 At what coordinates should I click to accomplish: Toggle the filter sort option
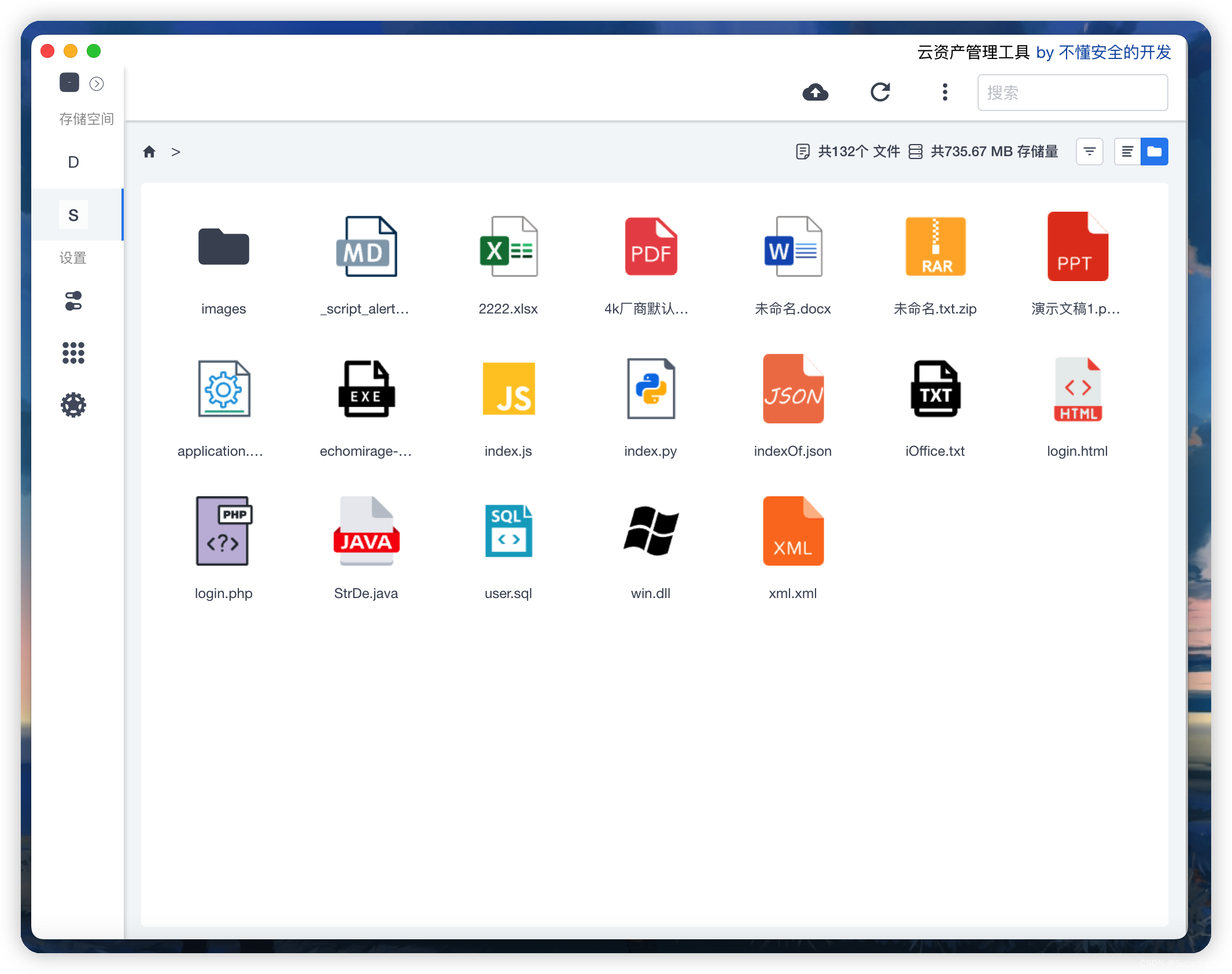tap(1089, 151)
